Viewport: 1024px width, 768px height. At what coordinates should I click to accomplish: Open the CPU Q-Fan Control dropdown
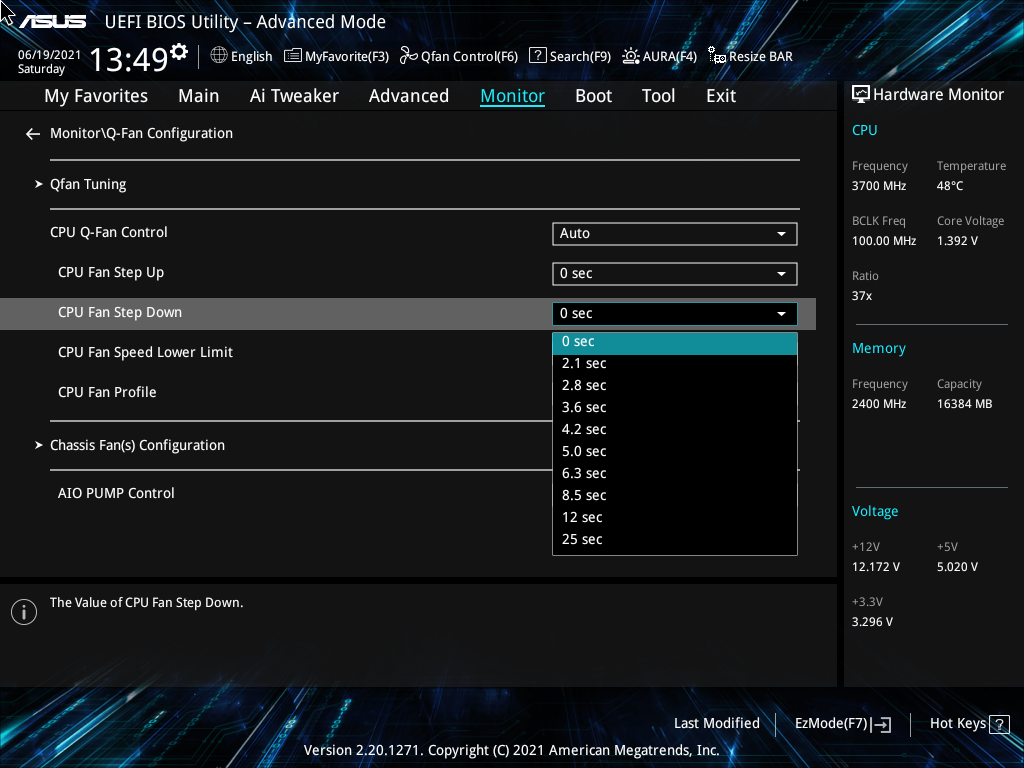pos(674,233)
